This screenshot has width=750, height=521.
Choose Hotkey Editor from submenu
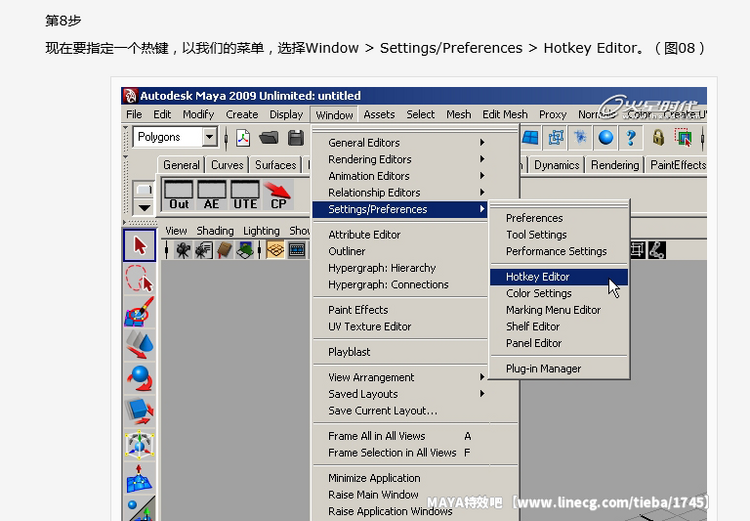click(x=559, y=277)
